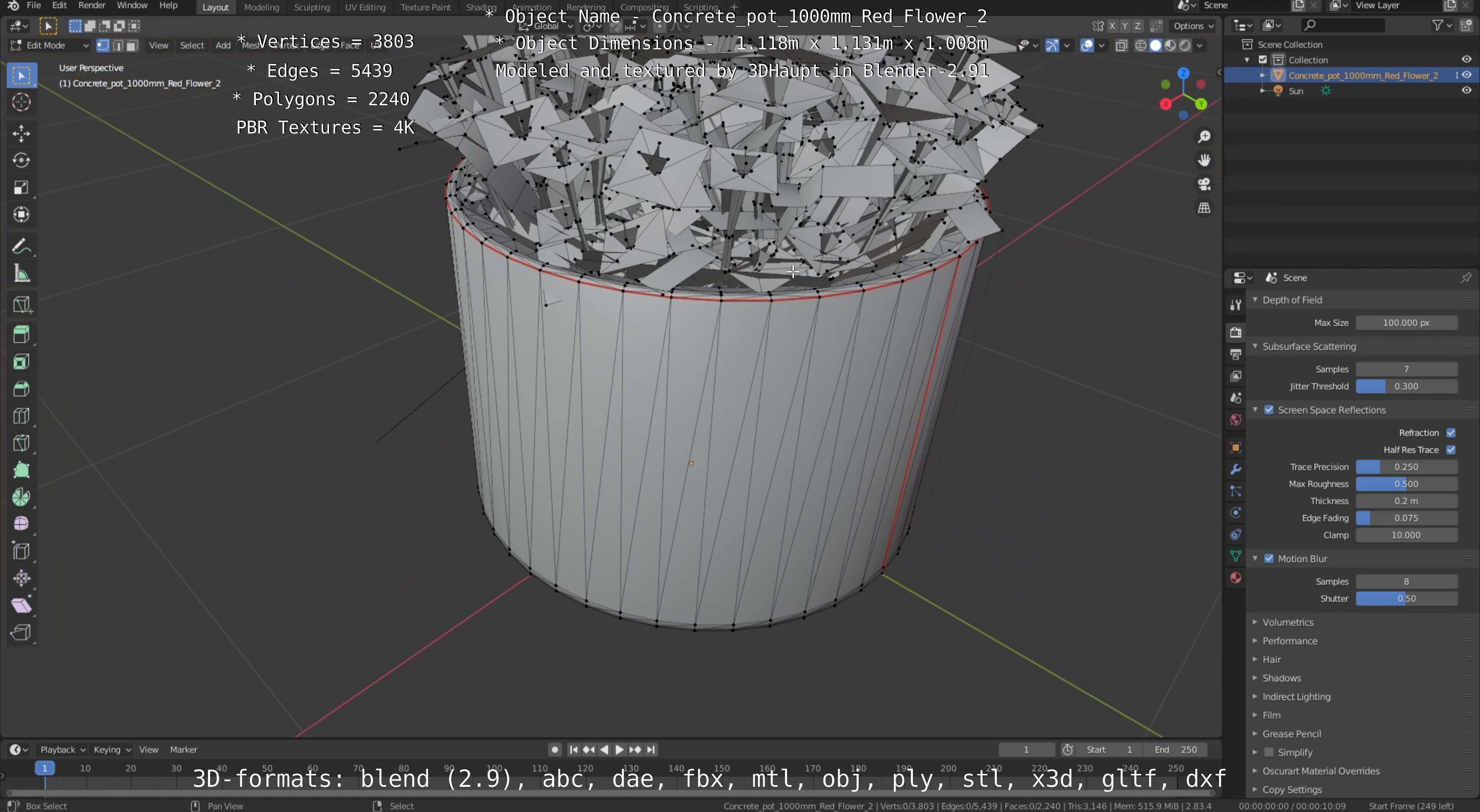Toggle camera view icon
The width and height of the screenshot is (1480, 812).
pos(1204,184)
